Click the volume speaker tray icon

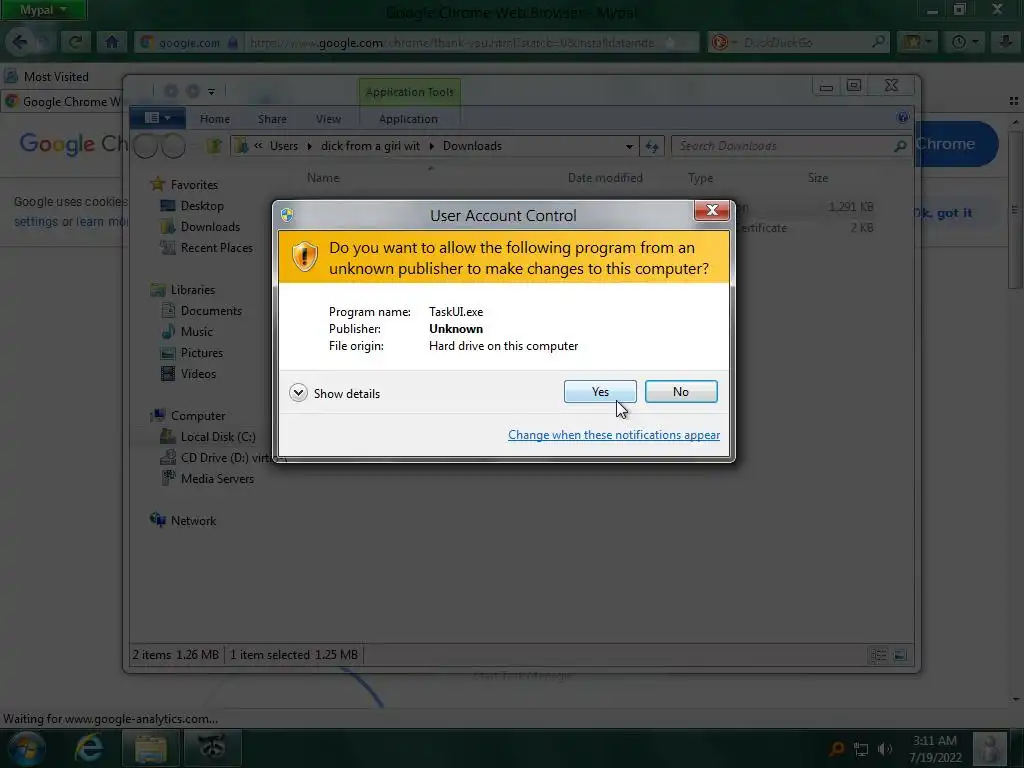[x=885, y=749]
